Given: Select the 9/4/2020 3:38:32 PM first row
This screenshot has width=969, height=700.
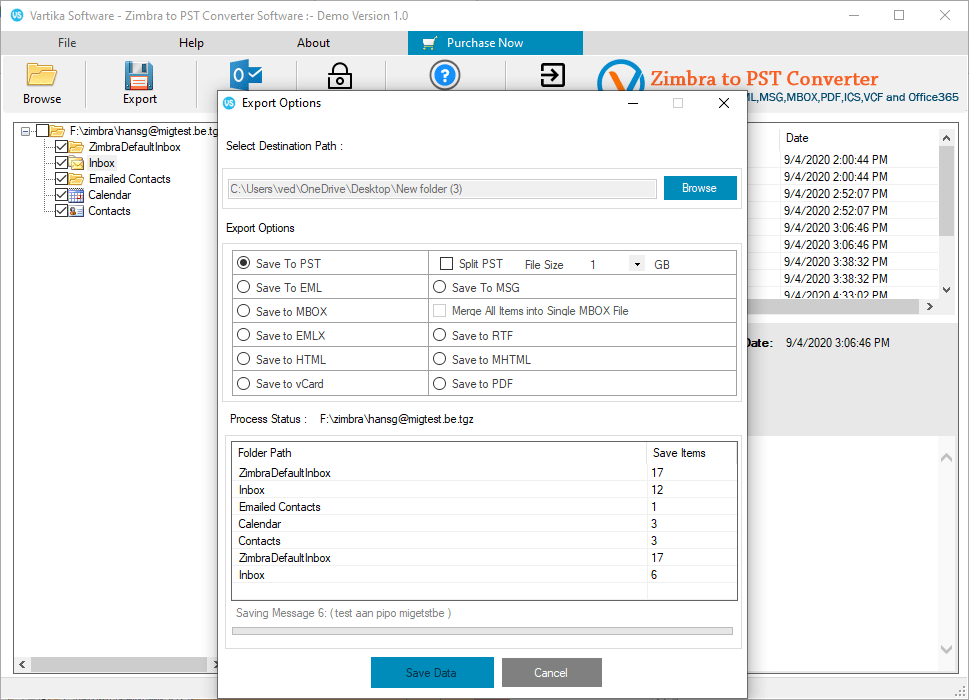Looking at the screenshot, I should pos(843,261).
